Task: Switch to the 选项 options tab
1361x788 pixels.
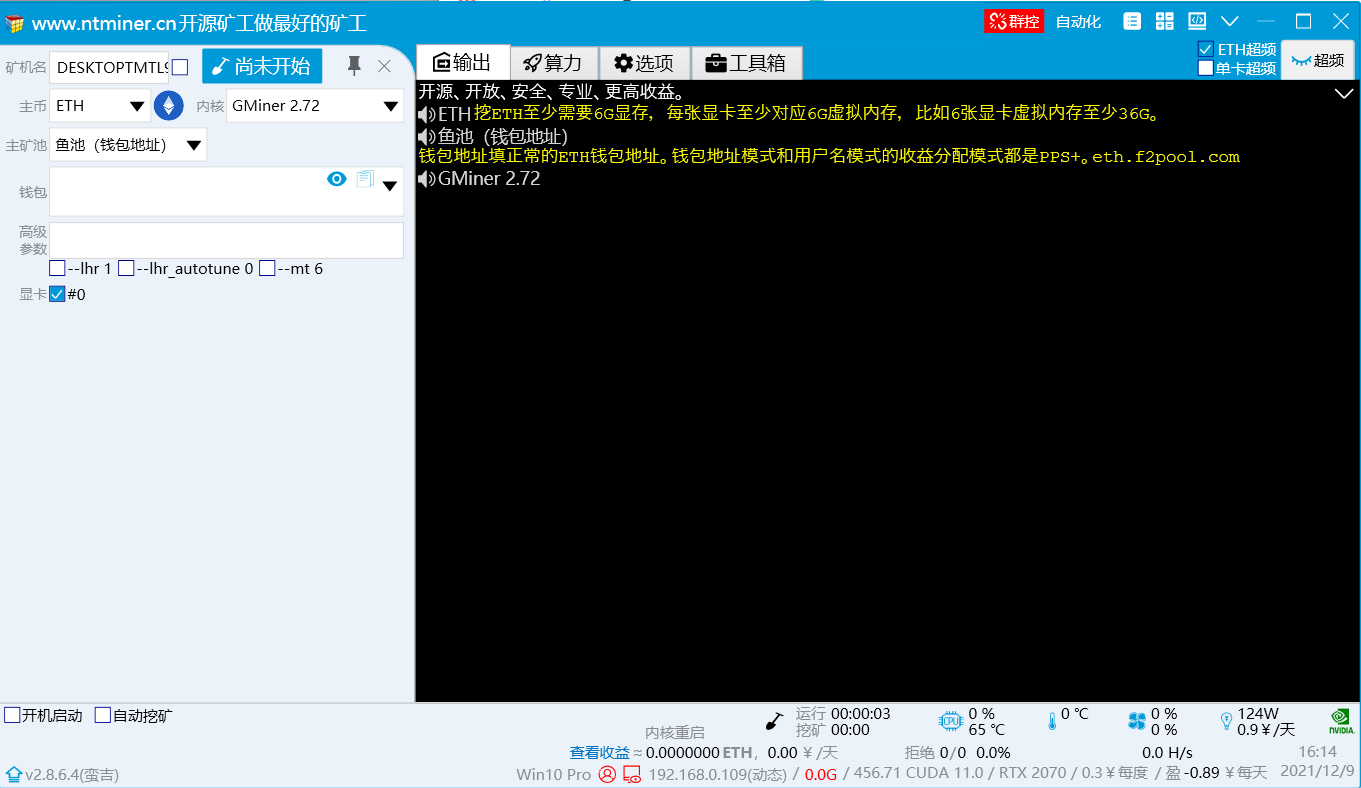Action: point(645,63)
